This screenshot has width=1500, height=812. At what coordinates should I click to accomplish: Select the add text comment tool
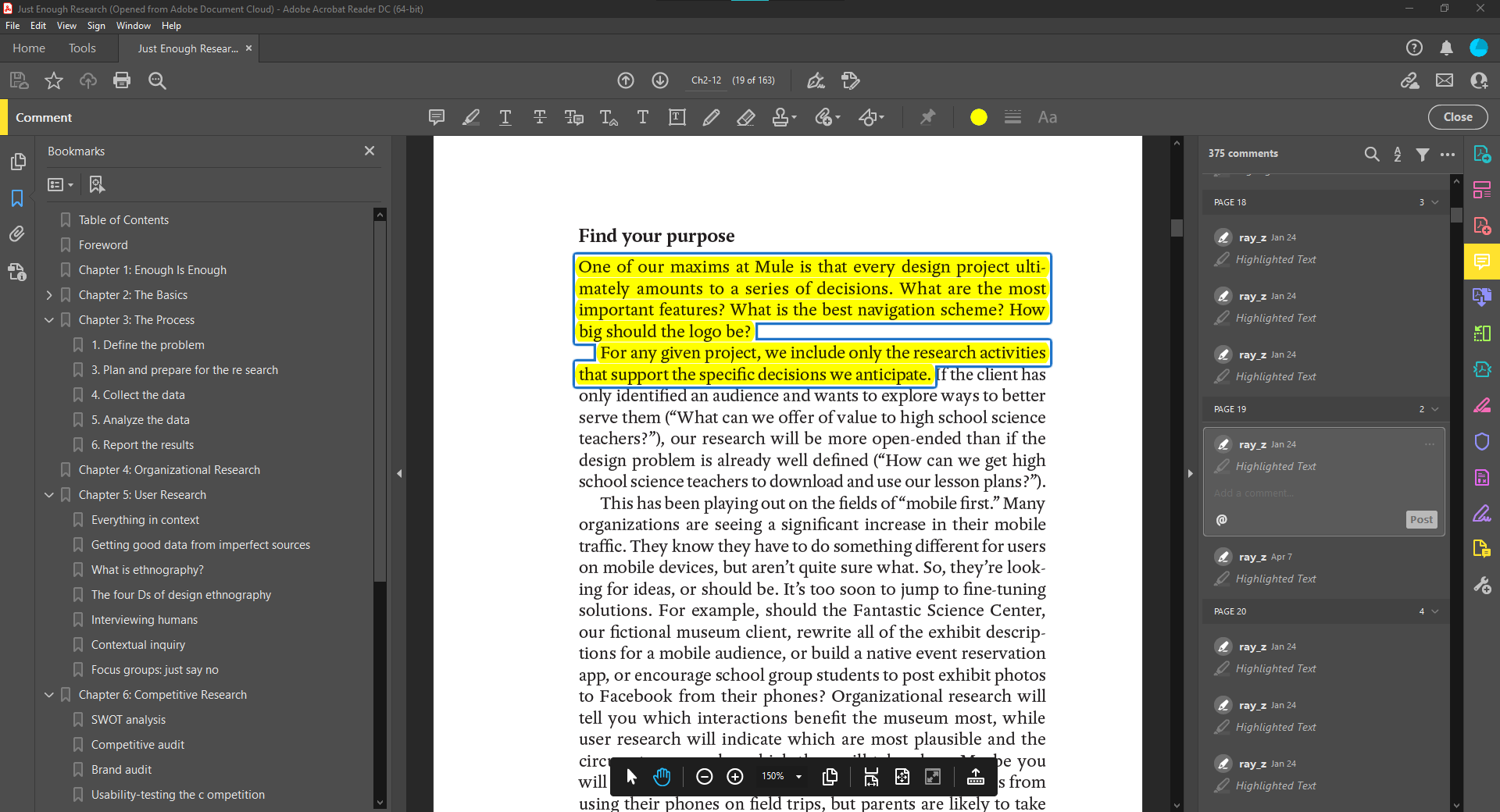[643, 117]
